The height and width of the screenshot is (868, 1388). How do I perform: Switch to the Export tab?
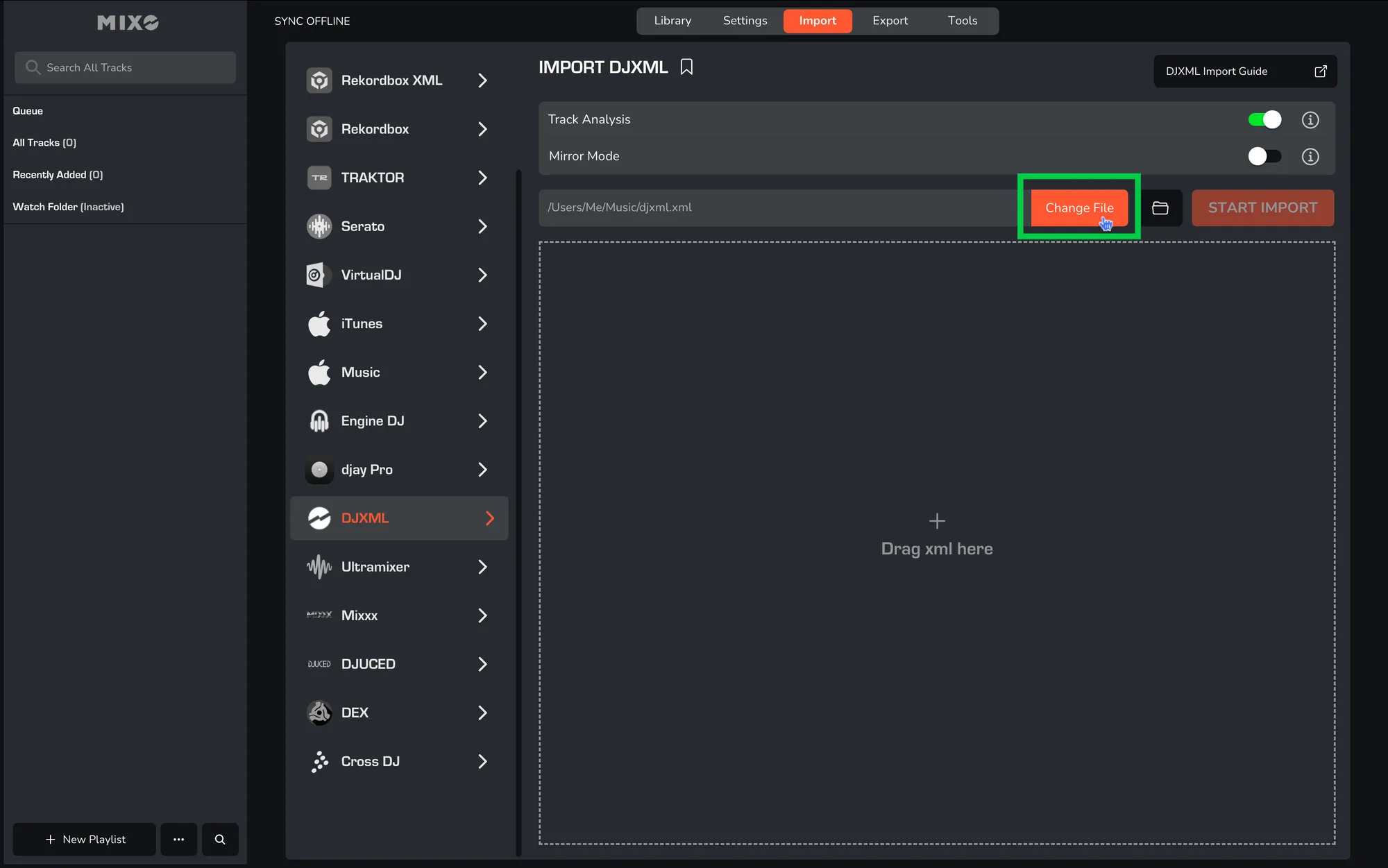click(x=890, y=21)
